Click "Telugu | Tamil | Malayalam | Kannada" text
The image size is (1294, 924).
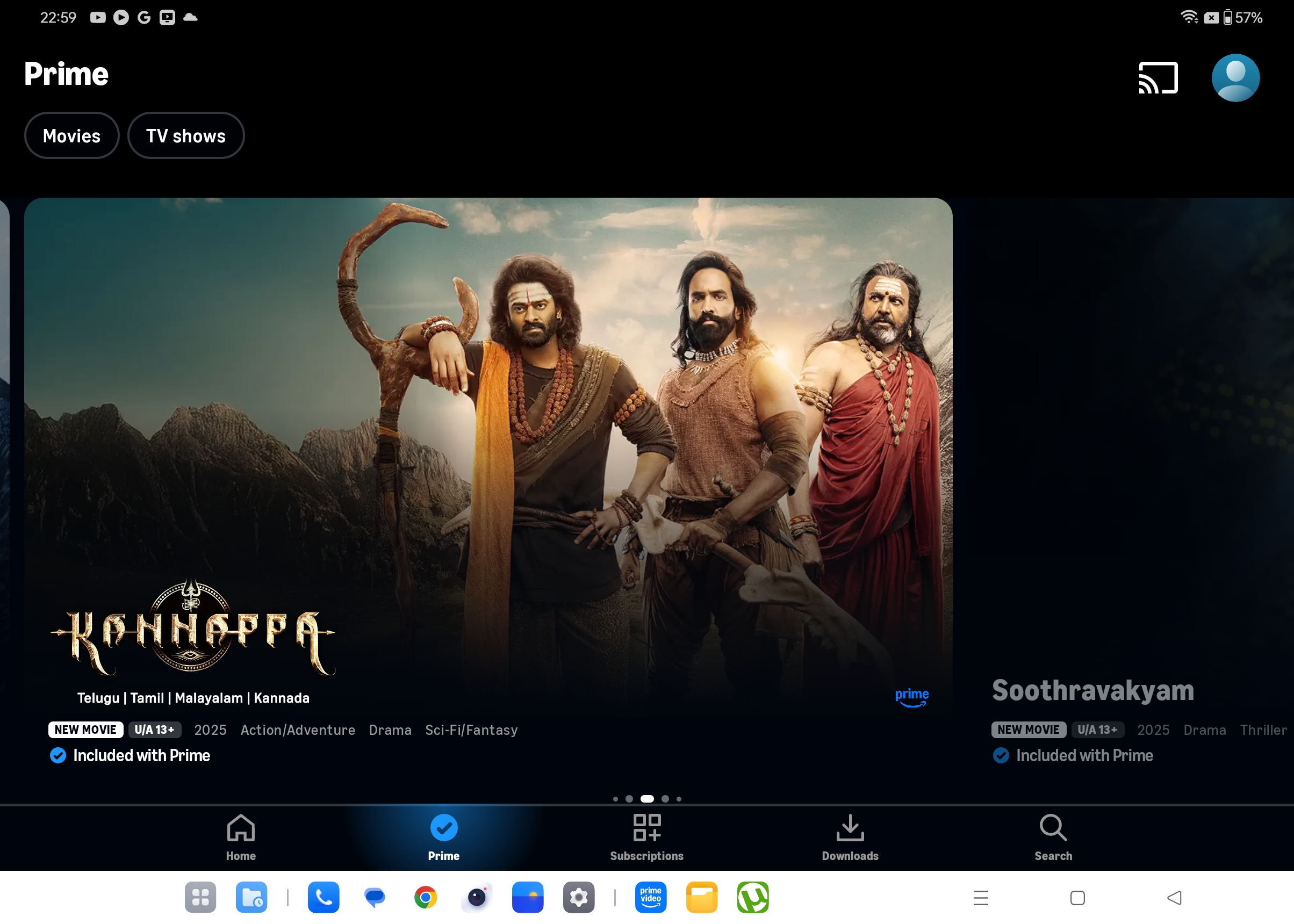coord(193,698)
